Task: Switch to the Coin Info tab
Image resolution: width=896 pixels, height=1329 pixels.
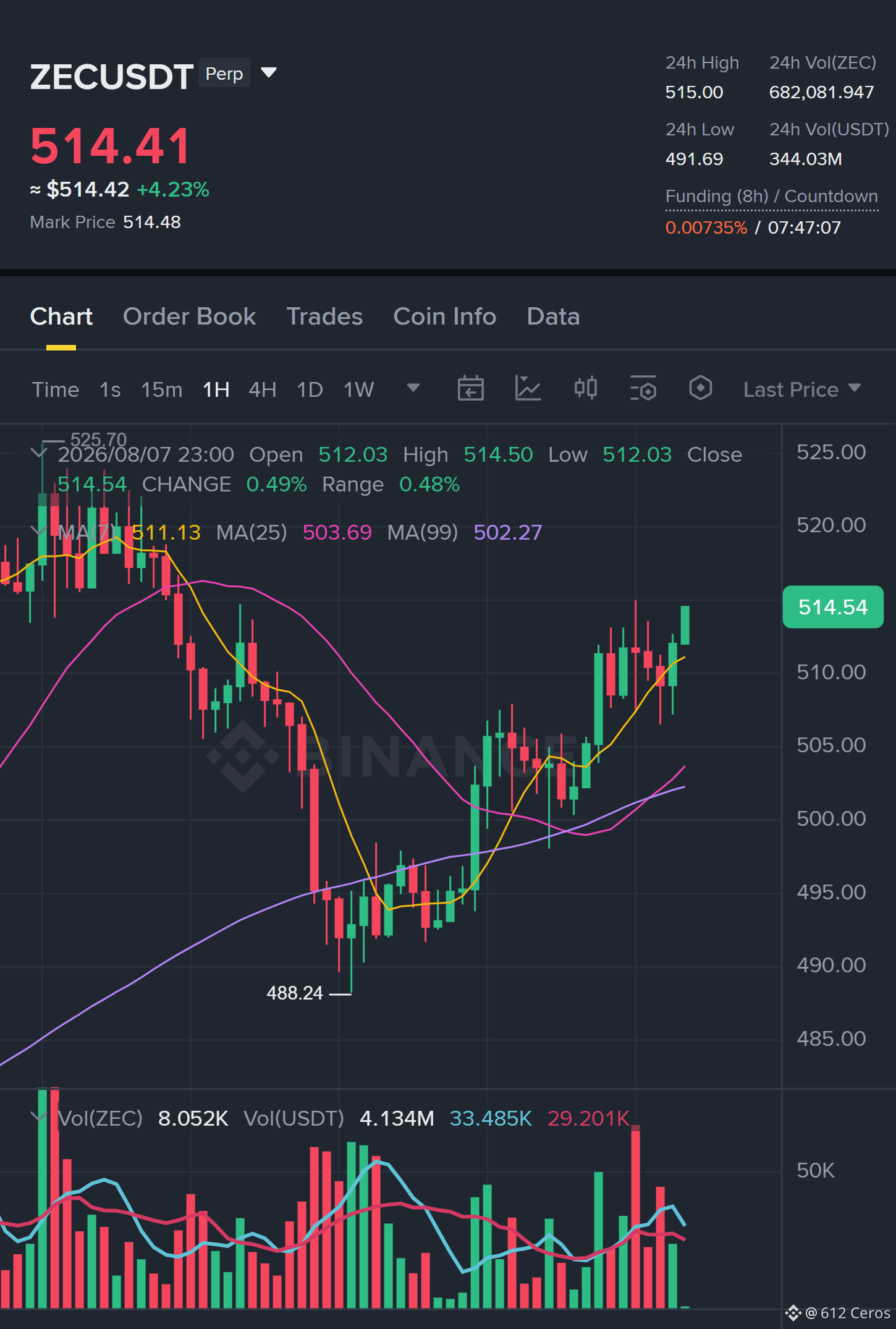Action: point(445,316)
